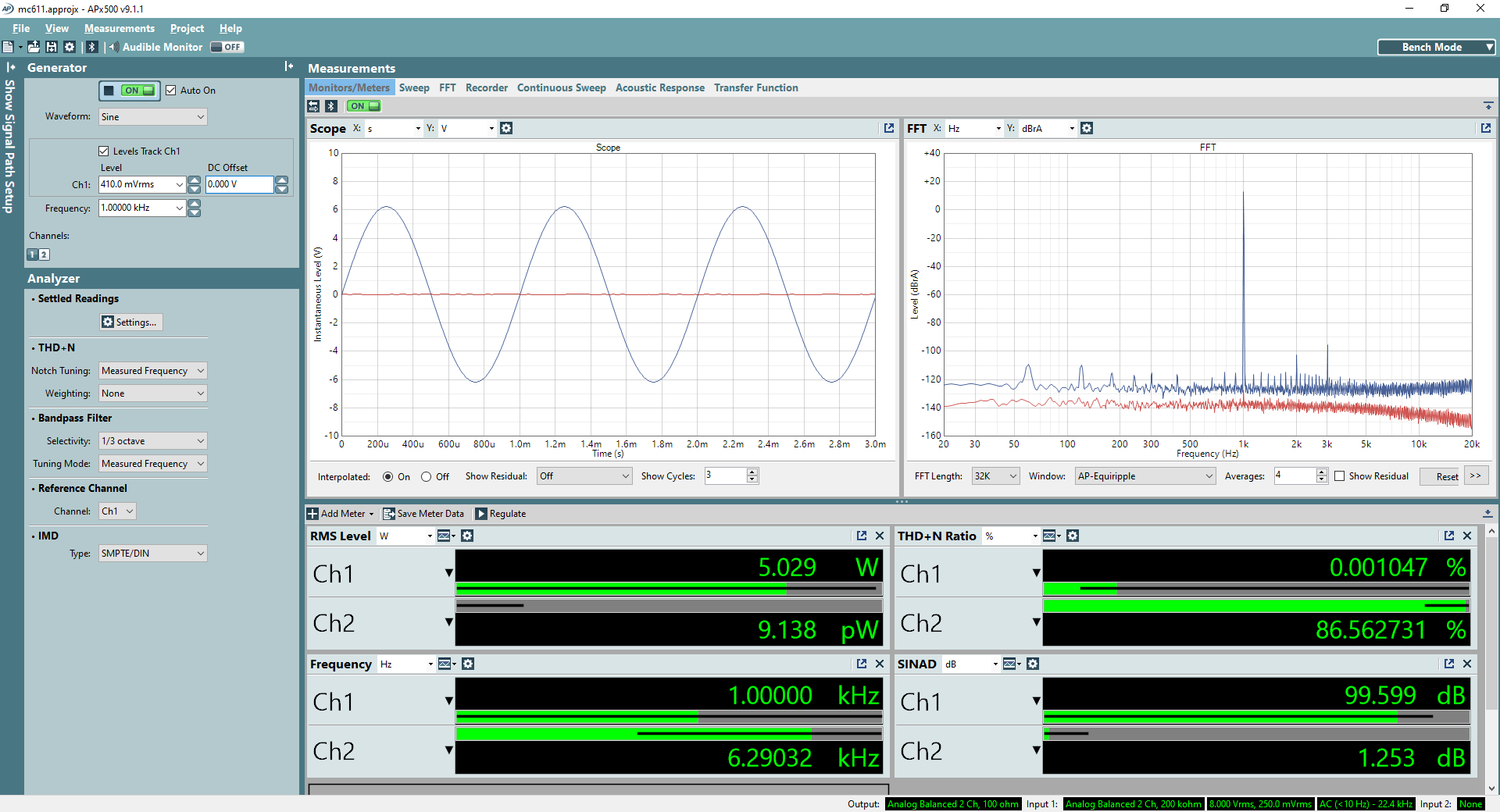Open the Measurements menu

[120, 28]
